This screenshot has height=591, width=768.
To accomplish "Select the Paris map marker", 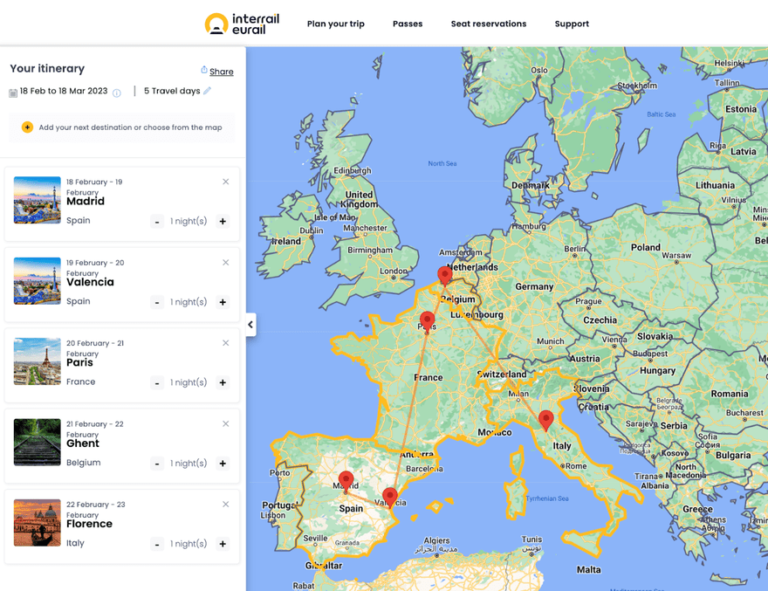I will [427, 321].
